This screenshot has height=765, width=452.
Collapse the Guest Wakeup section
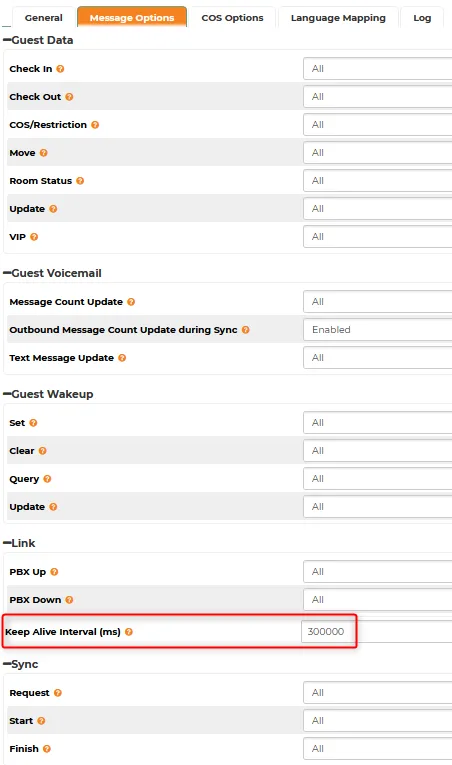click(7, 394)
